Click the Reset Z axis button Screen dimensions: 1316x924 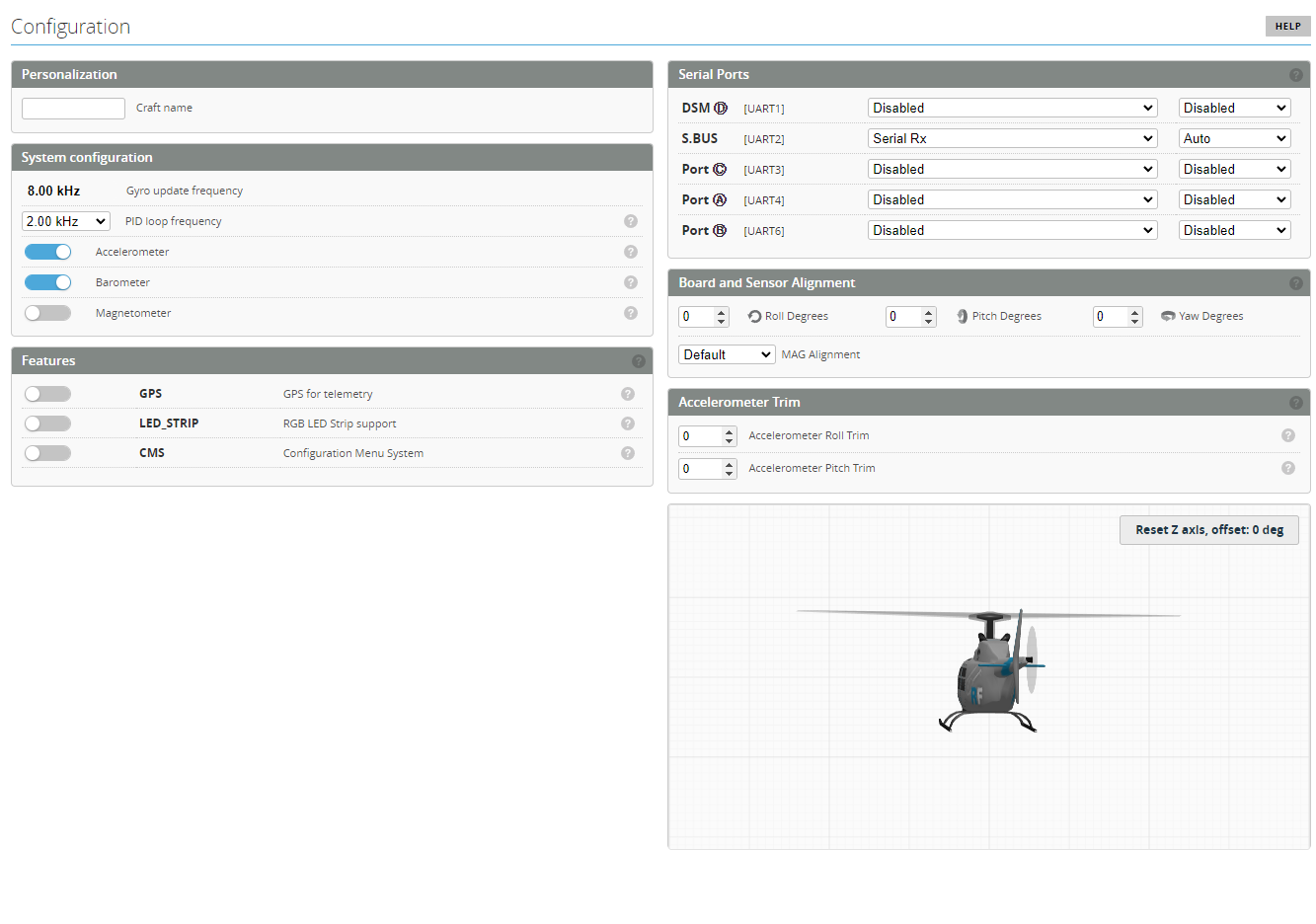click(1208, 530)
